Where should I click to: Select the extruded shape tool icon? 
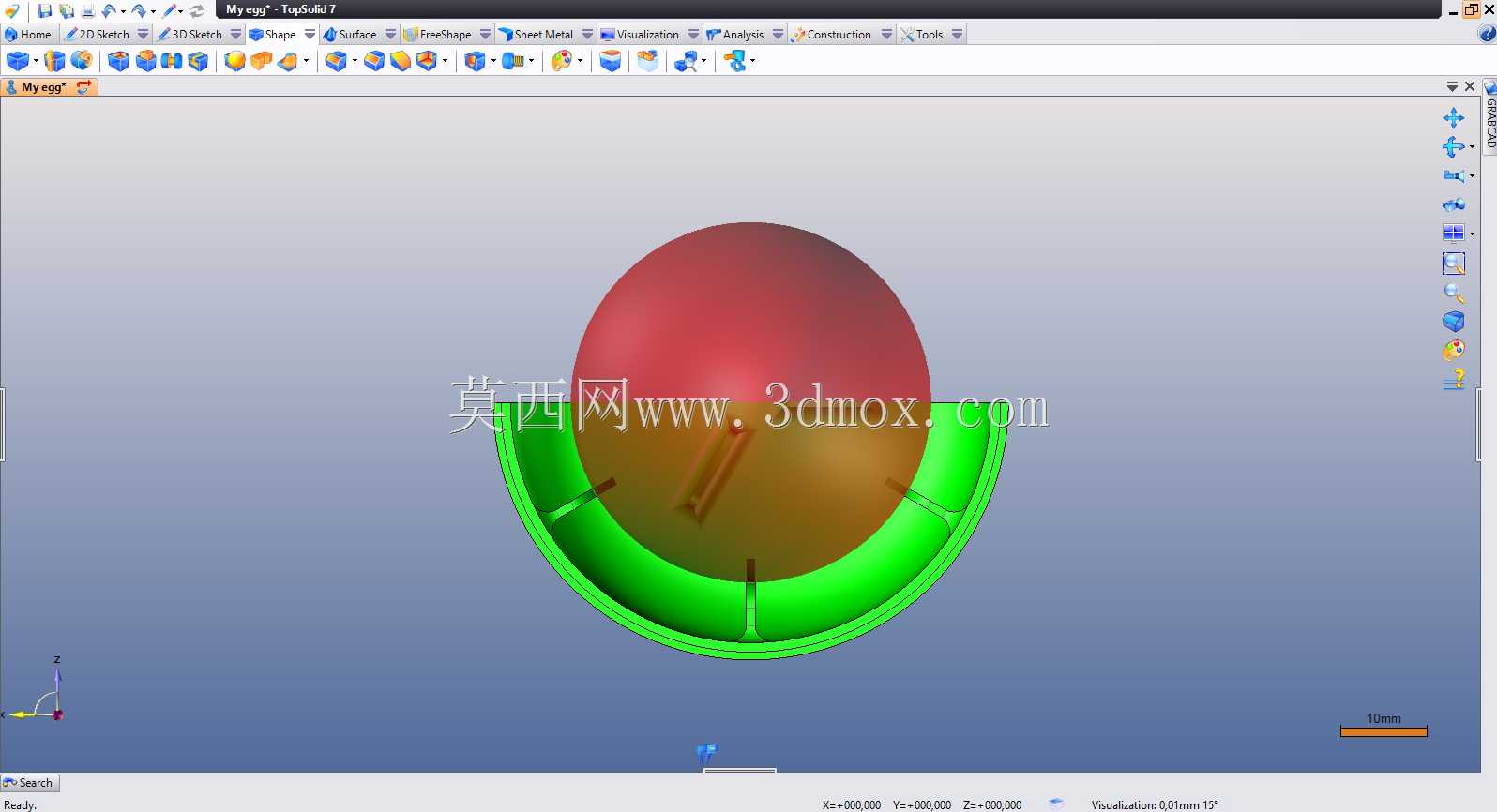[x=54, y=62]
